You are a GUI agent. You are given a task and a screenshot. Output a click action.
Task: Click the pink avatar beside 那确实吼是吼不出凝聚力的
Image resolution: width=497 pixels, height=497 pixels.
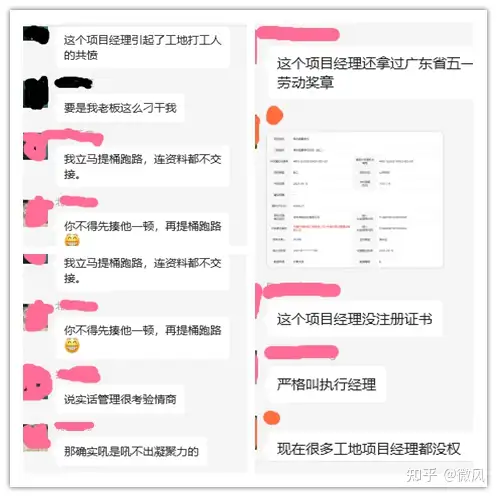tap(36, 437)
